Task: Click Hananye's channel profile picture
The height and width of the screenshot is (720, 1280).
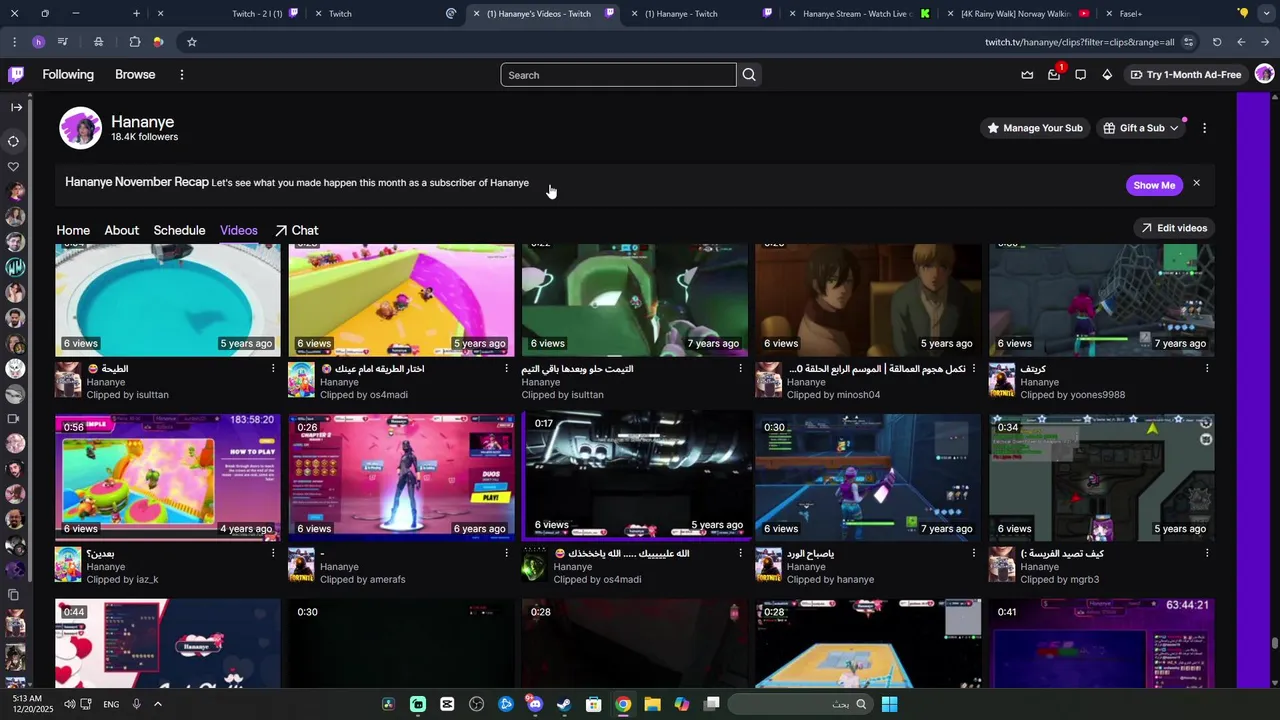Action: (x=80, y=128)
